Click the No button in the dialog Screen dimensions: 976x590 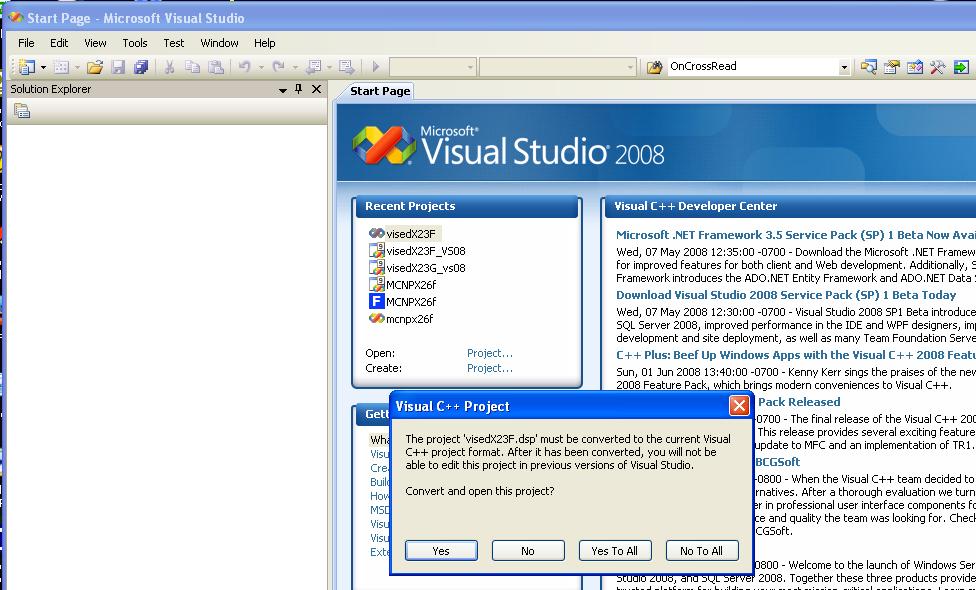pos(528,551)
